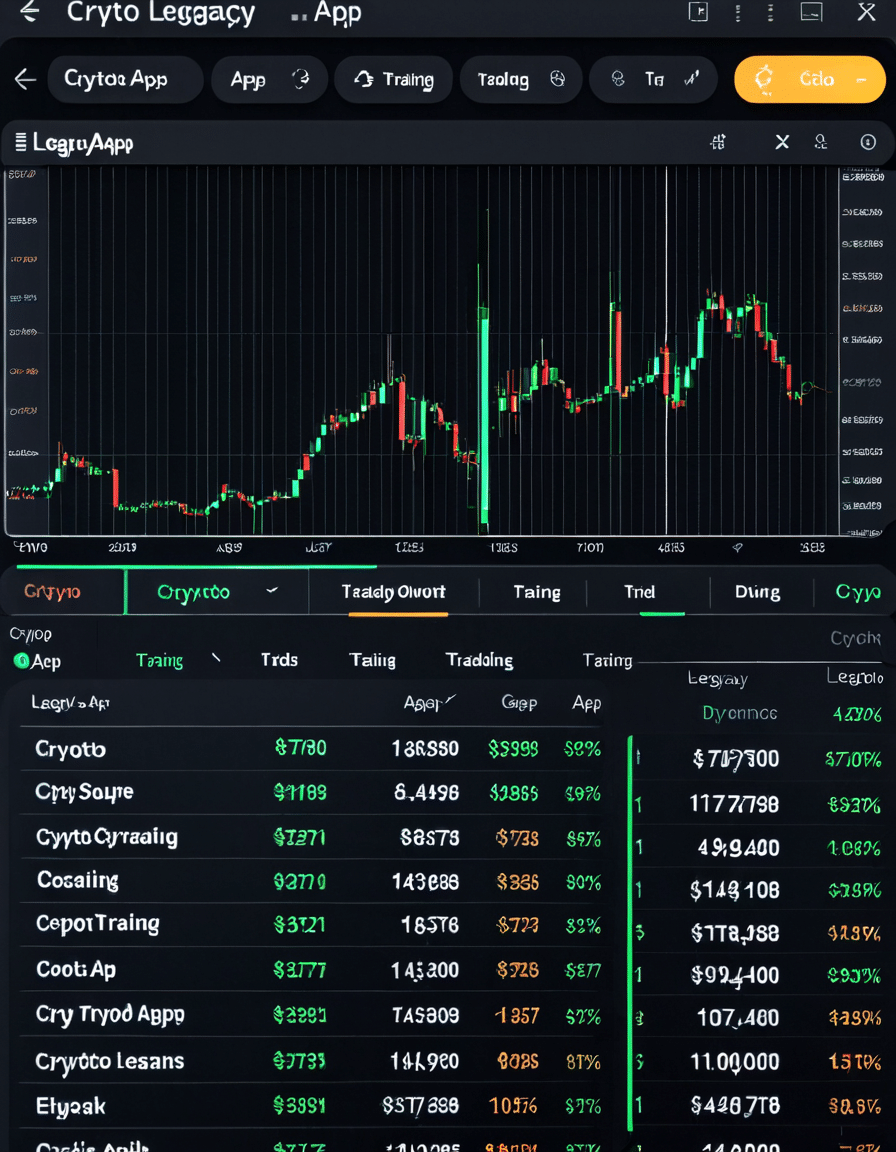Image resolution: width=896 pixels, height=1152 pixels.
Task: Select the Trid tab
Action: [639, 592]
